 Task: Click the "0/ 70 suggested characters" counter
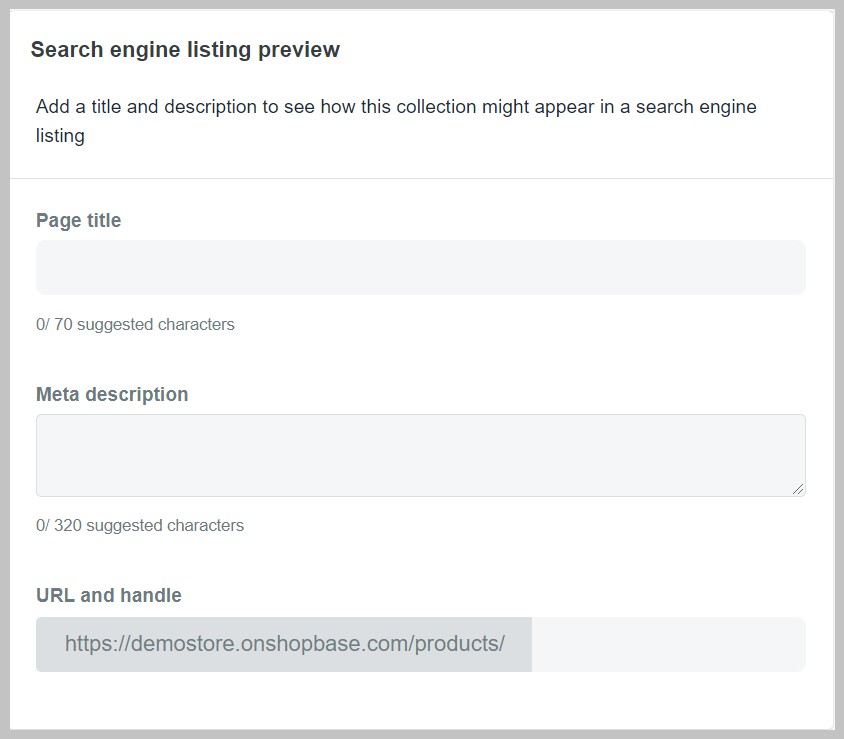point(135,324)
